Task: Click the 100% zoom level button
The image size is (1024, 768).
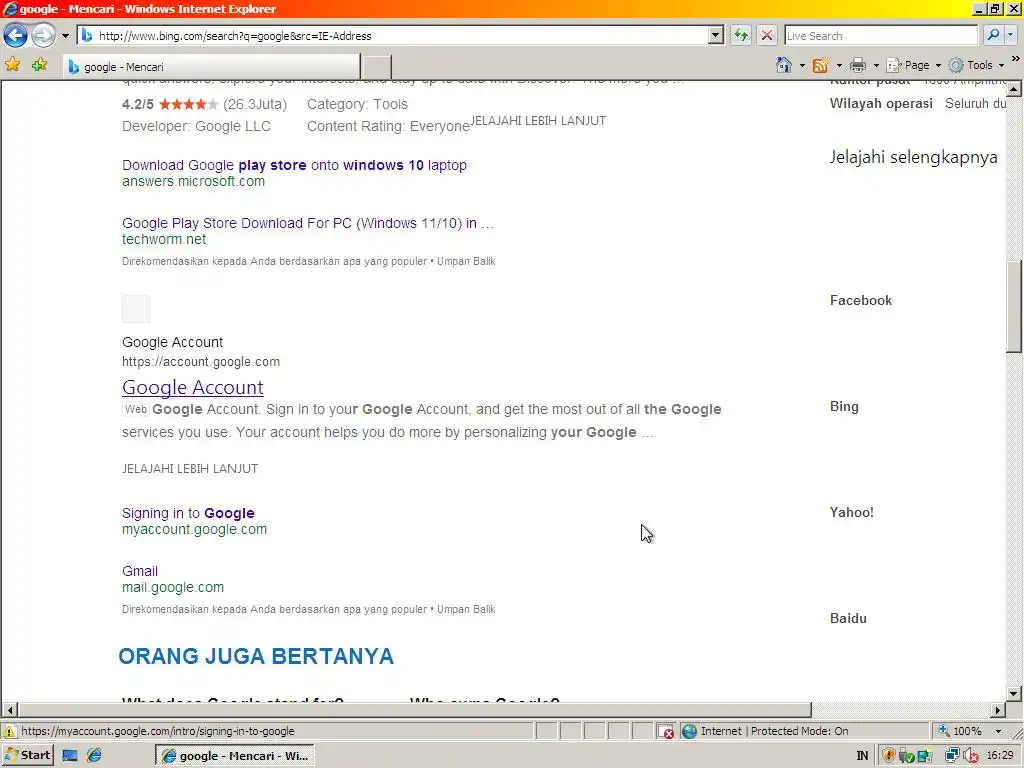Action: coord(961,731)
